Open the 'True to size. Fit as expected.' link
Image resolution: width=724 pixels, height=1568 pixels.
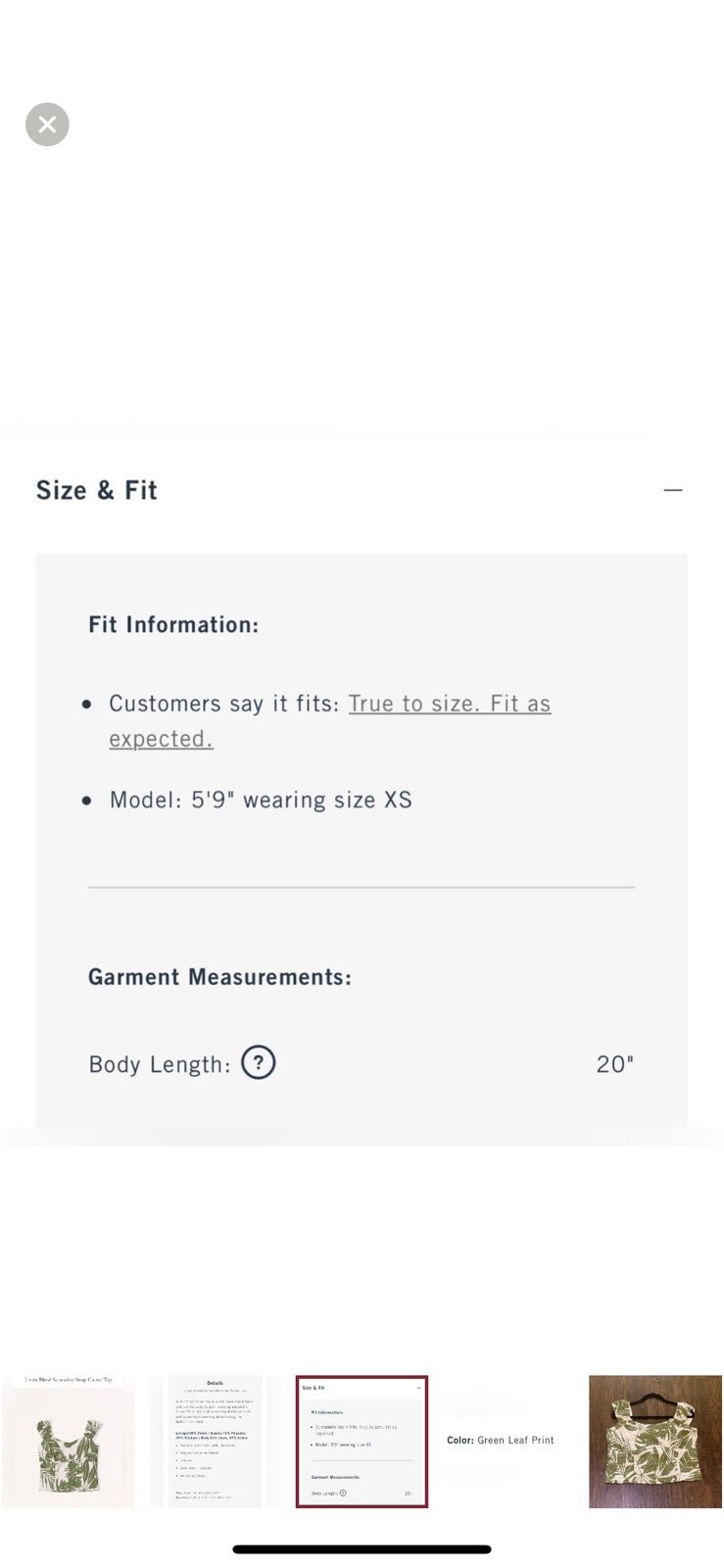pyautogui.click(x=330, y=720)
